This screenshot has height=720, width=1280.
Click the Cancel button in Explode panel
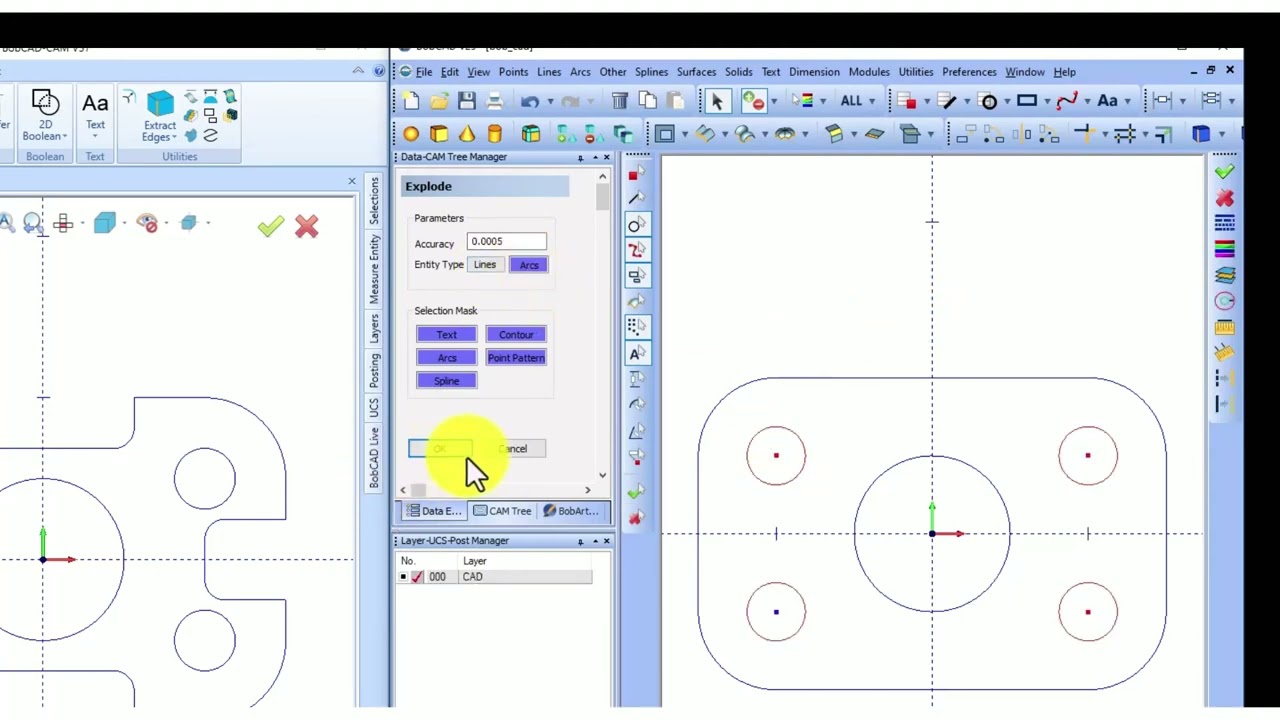(513, 449)
